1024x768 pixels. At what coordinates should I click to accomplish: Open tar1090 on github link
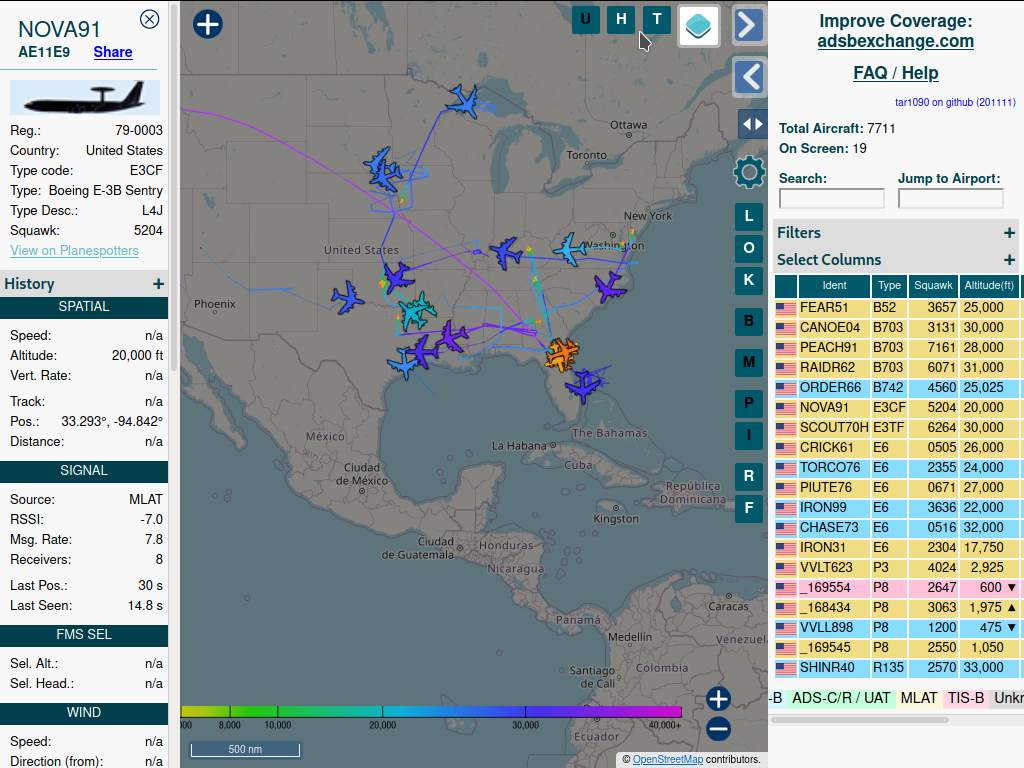click(955, 103)
